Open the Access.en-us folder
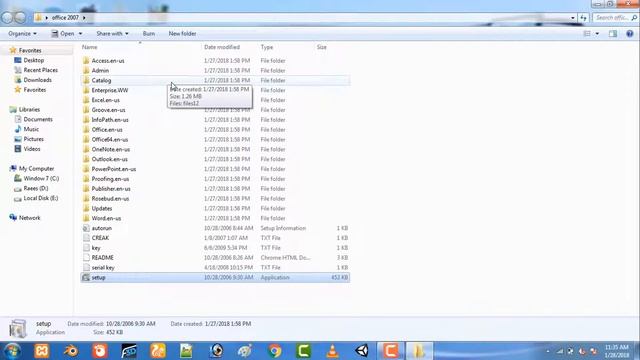Viewport: 640px width, 360px height. 108,60
